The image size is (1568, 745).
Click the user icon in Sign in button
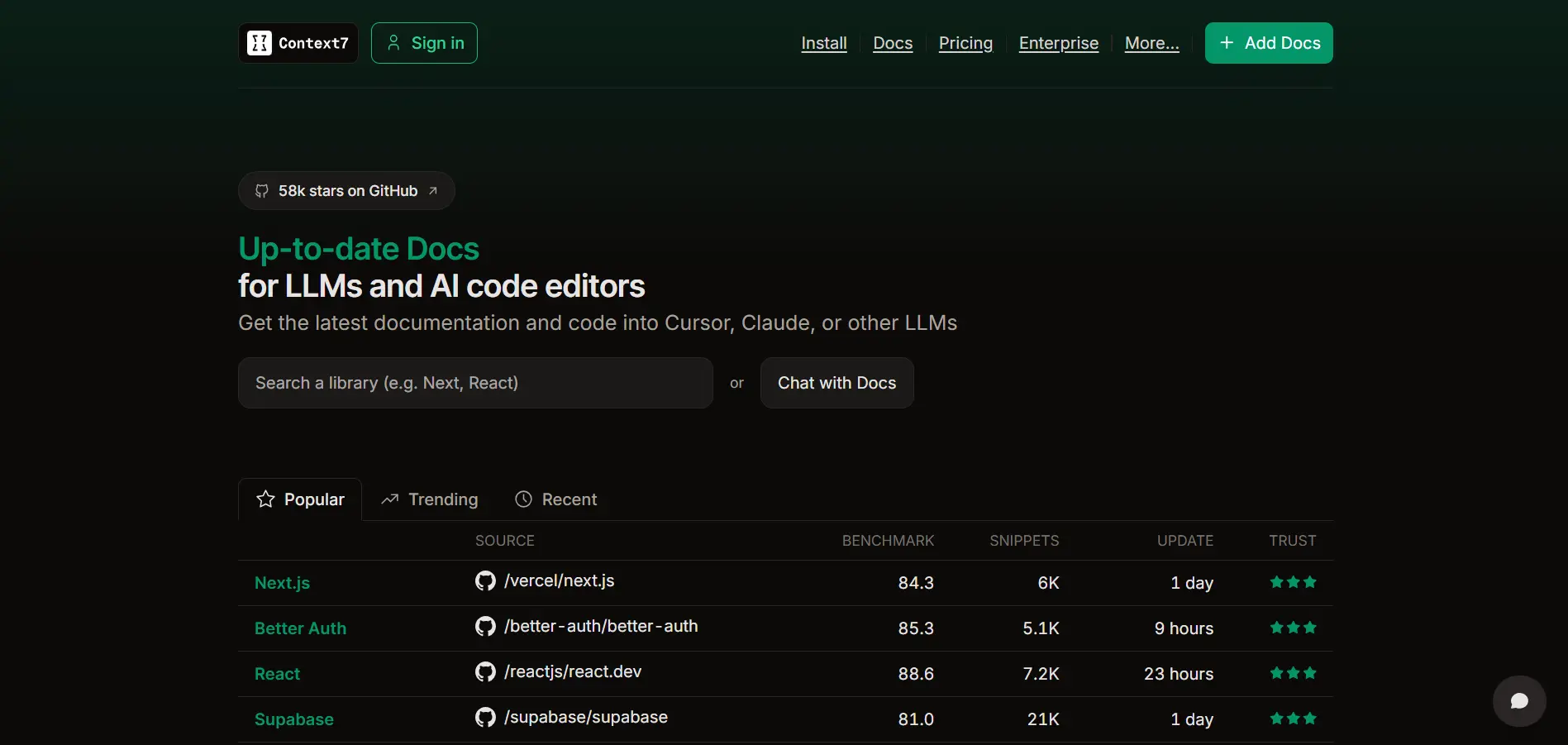click(x=393, y=43)
